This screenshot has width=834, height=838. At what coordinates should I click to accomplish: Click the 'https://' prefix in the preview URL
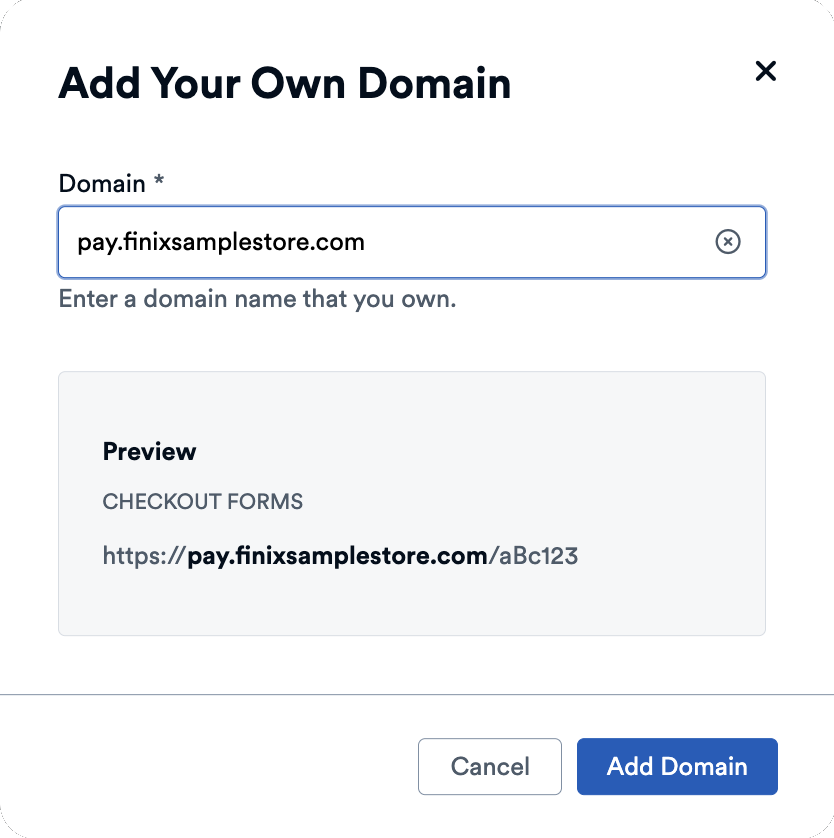(144, 555)
